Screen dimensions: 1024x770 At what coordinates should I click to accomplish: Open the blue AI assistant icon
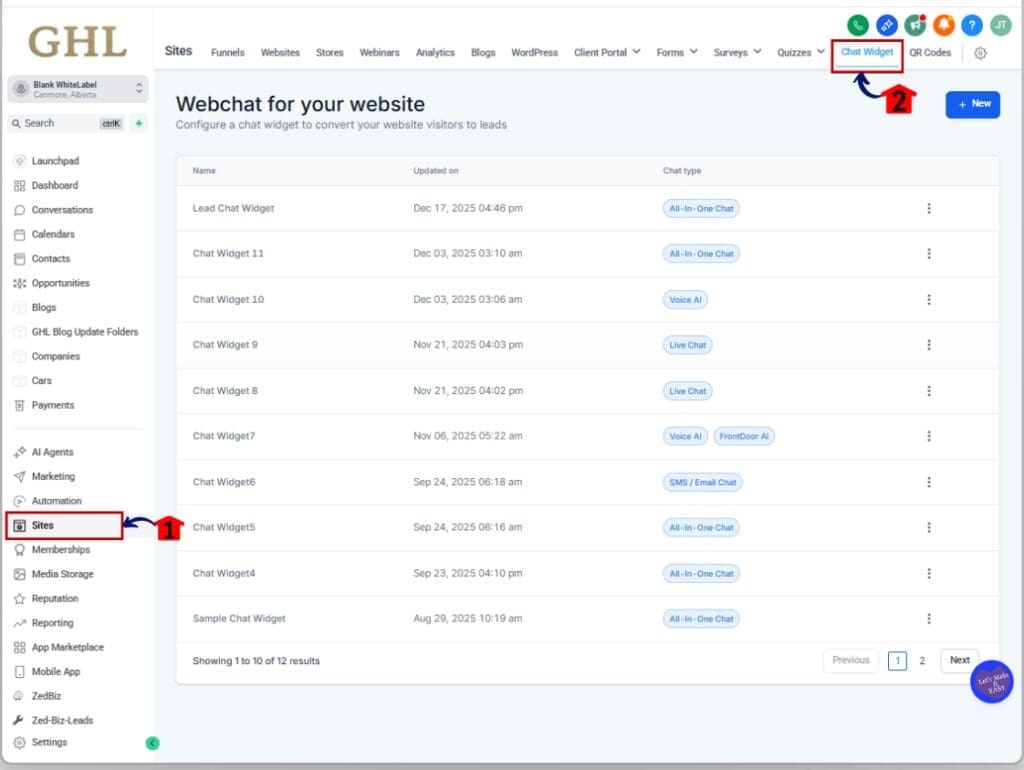click(x=886, y=25)
